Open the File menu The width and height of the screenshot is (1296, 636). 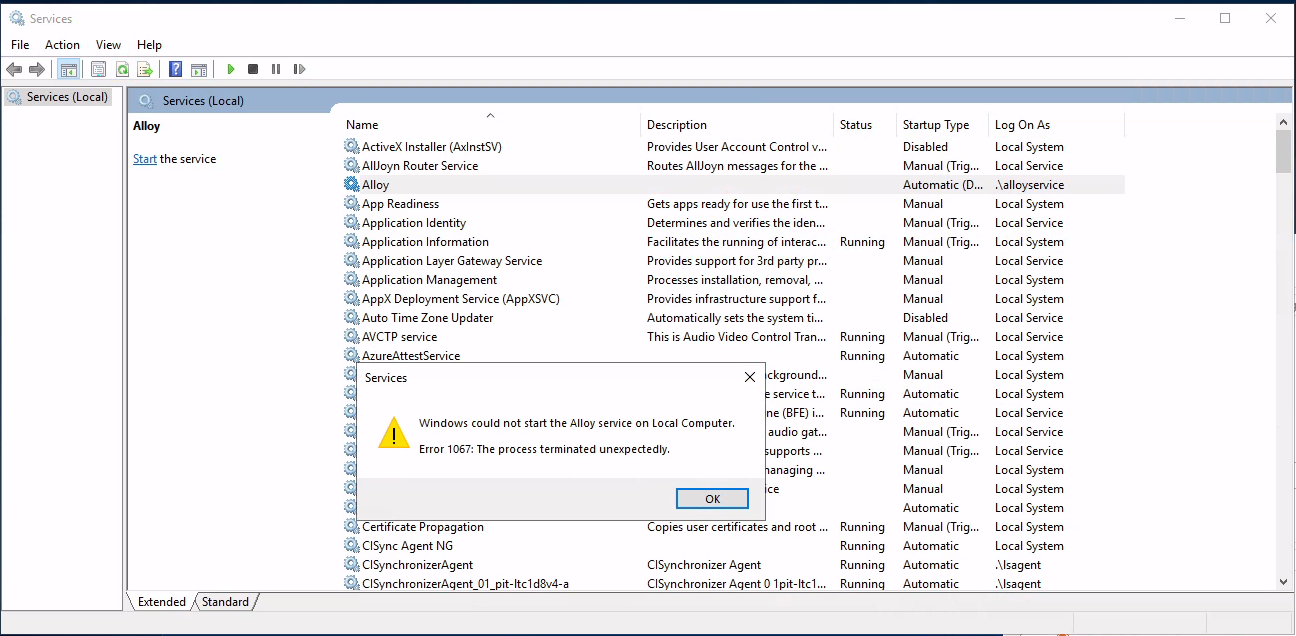pyautogui.click(x=20, y=45)
